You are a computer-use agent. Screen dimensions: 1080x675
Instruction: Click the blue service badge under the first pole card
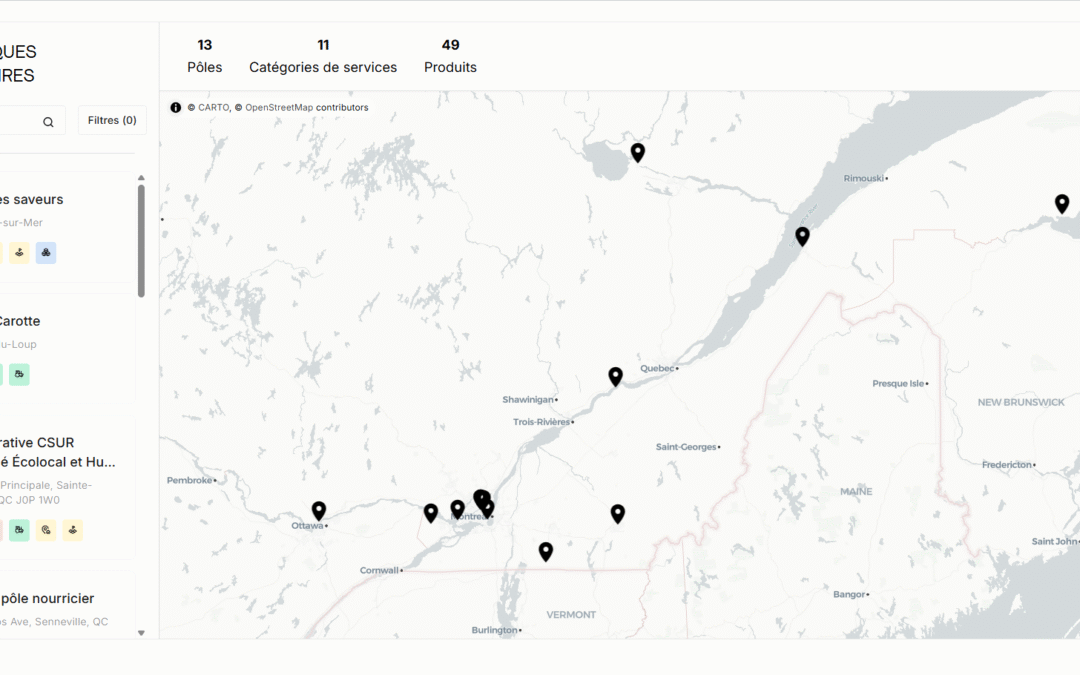click(x=46, y=253)
